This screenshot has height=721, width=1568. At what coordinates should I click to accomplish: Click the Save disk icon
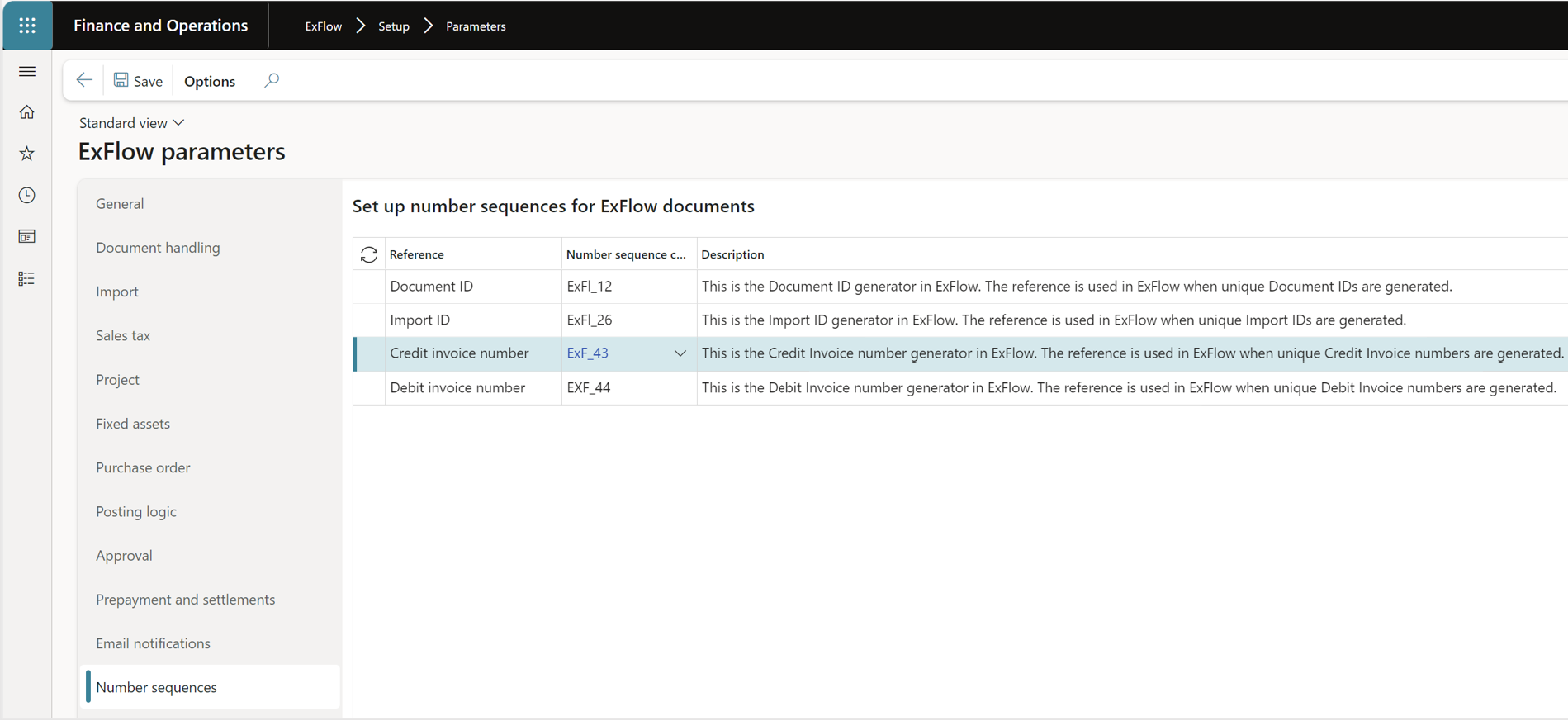pyautogui.click(x=121, y=80)
